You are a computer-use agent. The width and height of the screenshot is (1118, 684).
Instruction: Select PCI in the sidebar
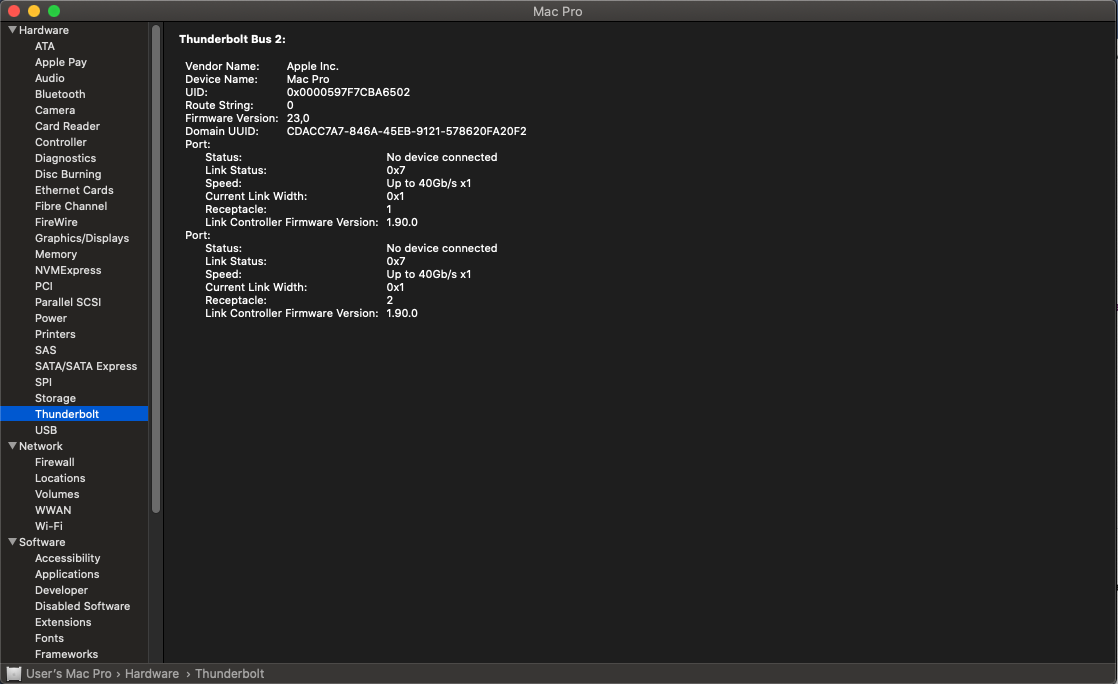(43, 286)
